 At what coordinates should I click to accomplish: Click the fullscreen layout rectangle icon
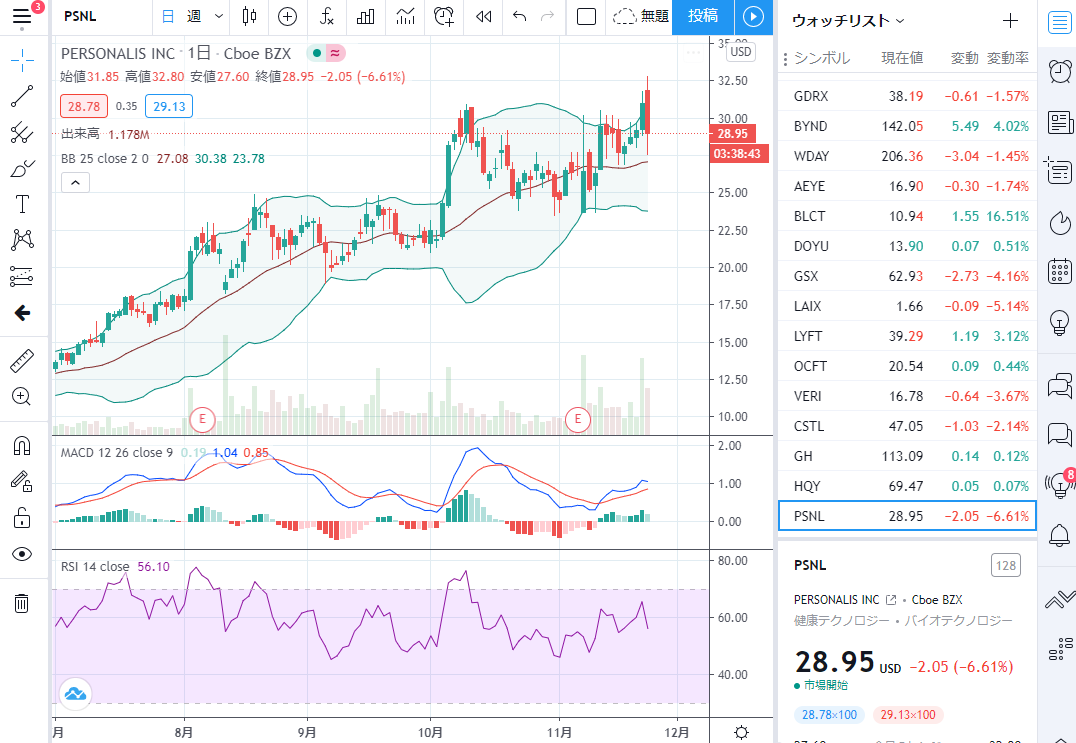click(x=587, y=16)
